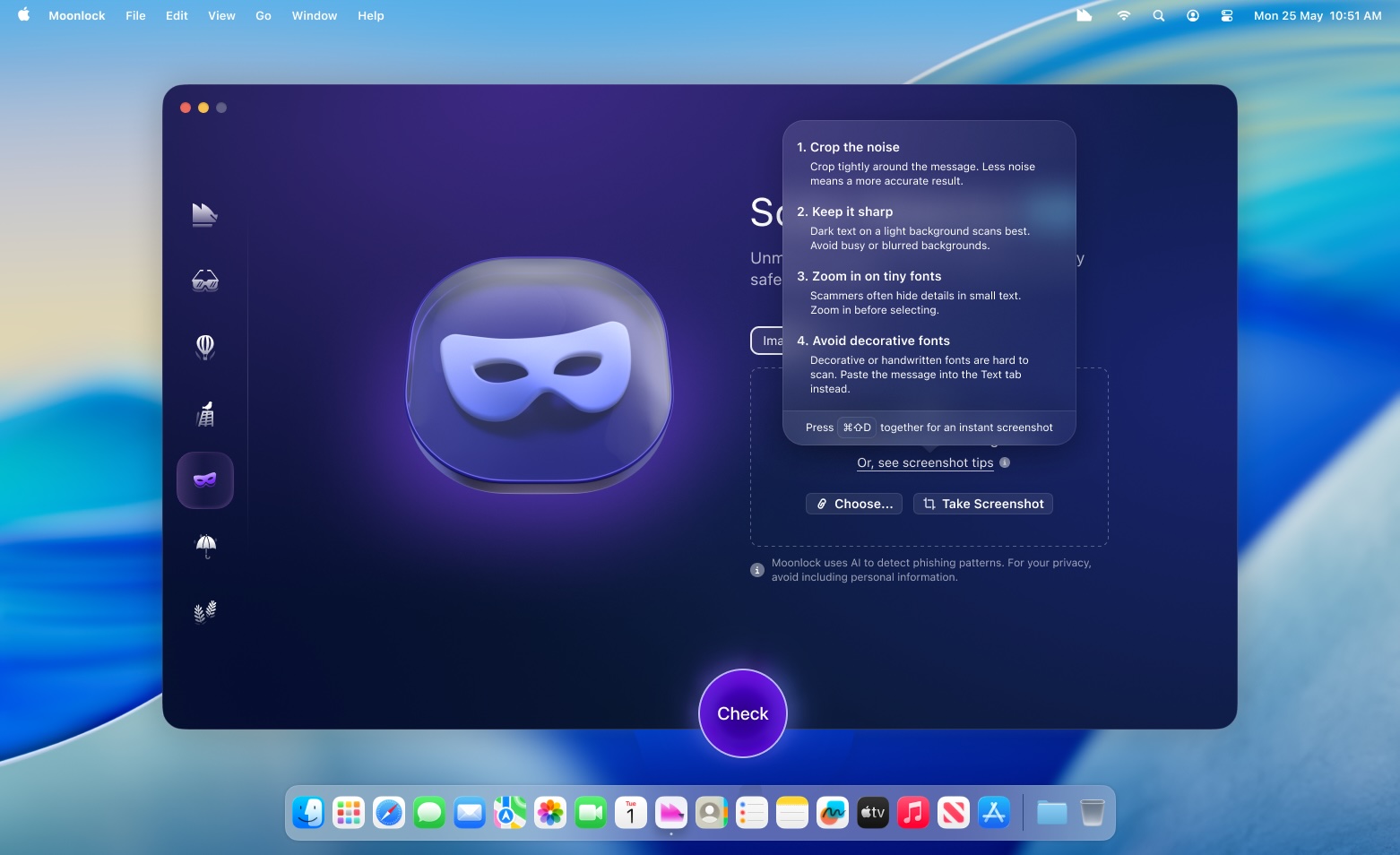Open Mail from the Dock
1400x855 pixels.
pyautogui.click(x=470, y=813)
